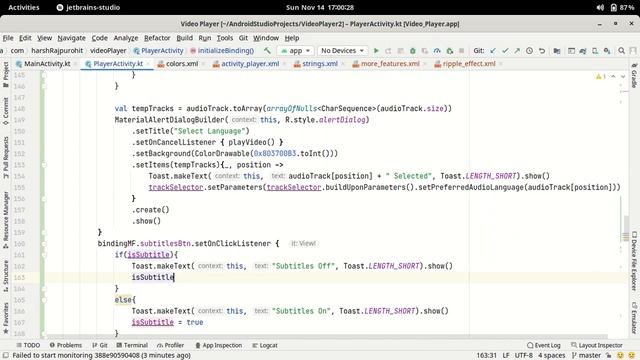
Task: Click Activities in the top bar
Action: [x=24, y=7]
